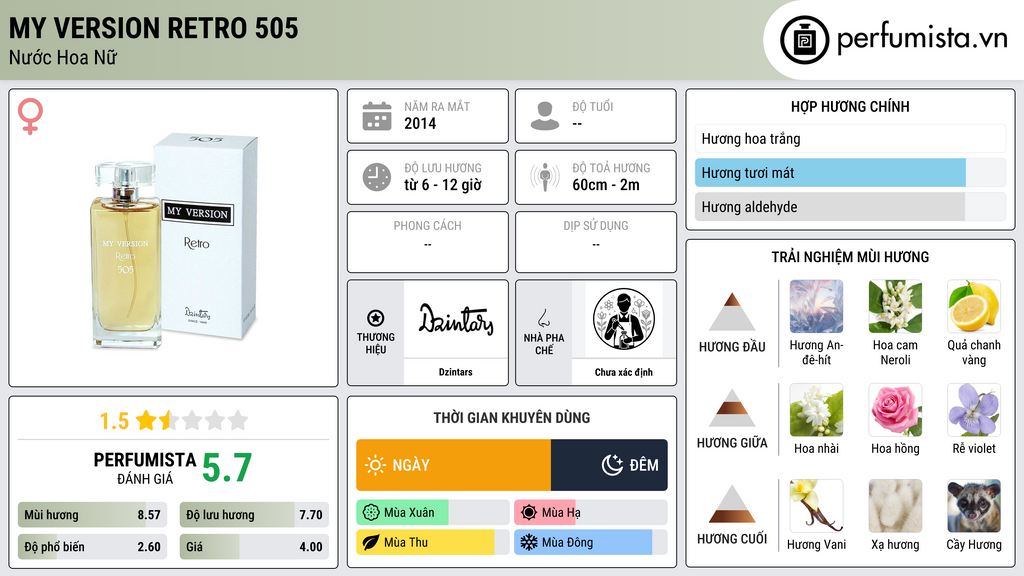Click the perfume bottle product photo

click(174, 240)
